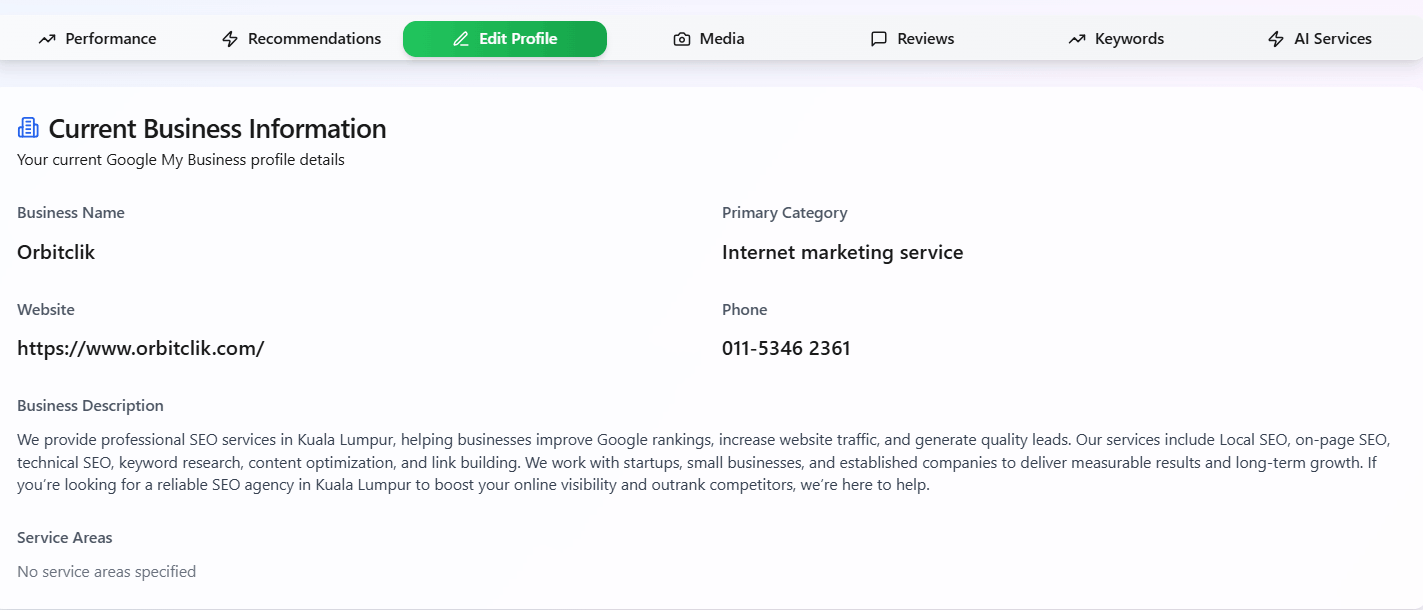Image resolution: width=1423 pixels, height=610 pixels.
Task: Click the Media camera icon
Action: click(x=682, y=39)
